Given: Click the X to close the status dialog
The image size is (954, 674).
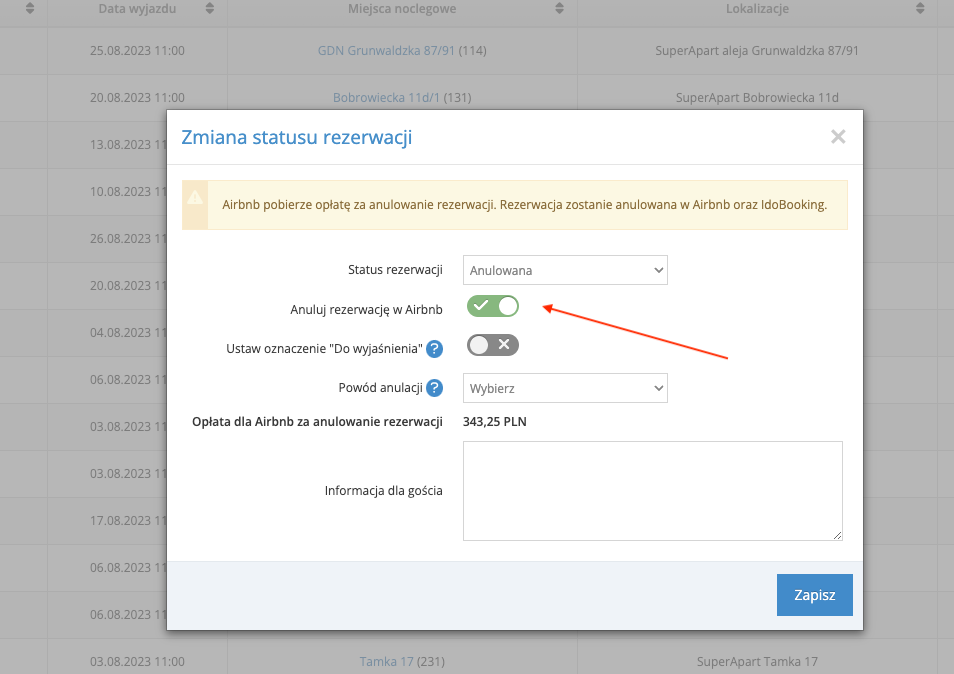Looking at the screenshot, I should [x=838, y=137].
